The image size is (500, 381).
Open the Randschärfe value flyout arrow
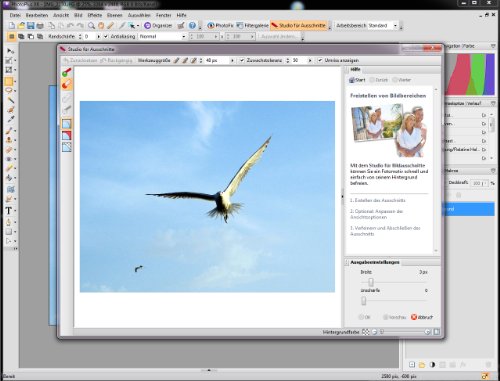click(98, 36)
